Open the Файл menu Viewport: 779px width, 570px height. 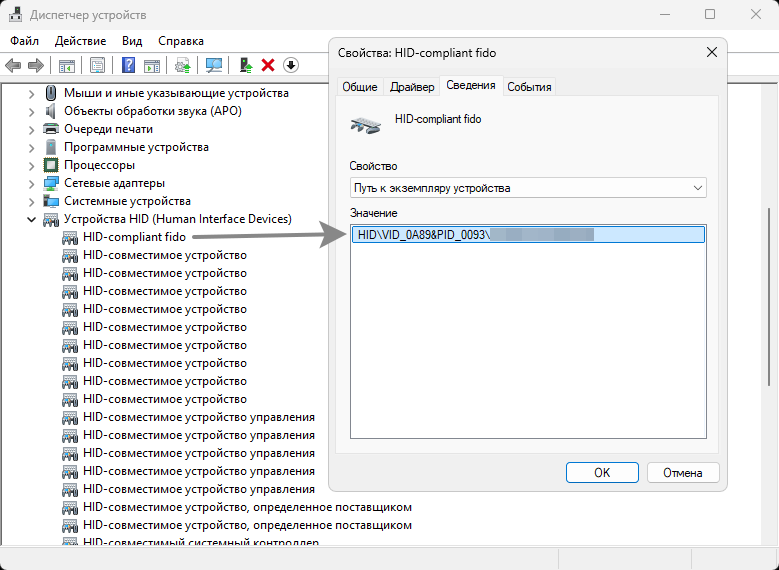24,41
